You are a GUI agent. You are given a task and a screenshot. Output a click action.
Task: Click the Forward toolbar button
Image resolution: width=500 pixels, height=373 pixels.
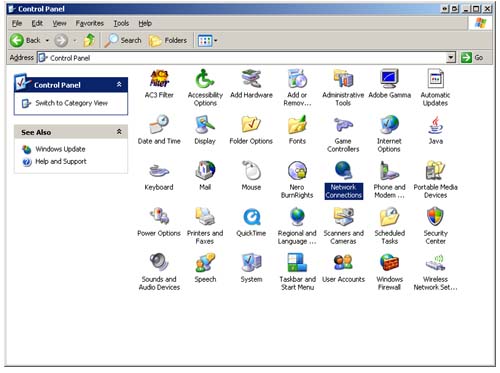point(61,40)
